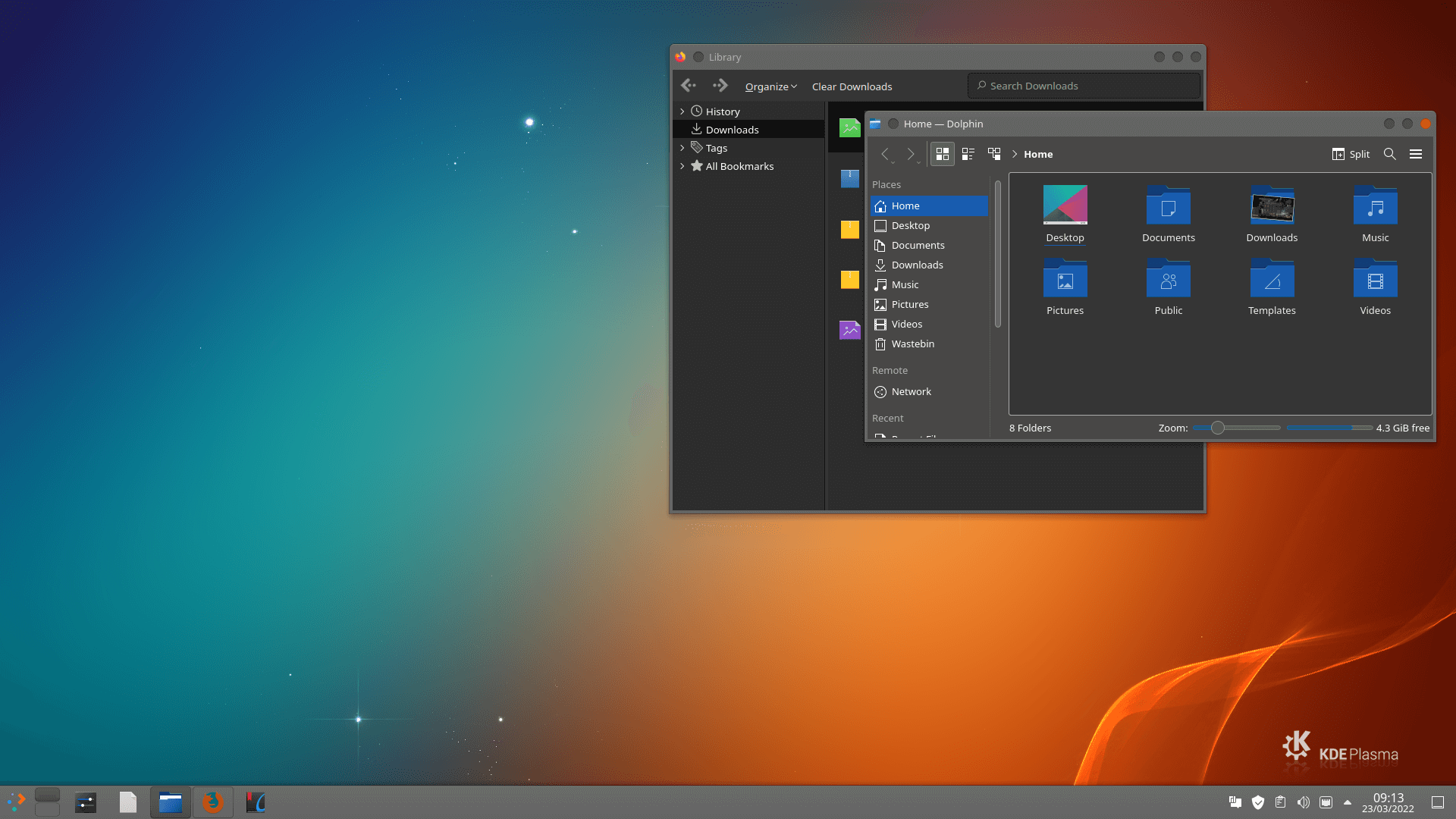This screenshot has width=1456, height=819.
Task: Expand the History section in Library sidebar
Action: 682,111
